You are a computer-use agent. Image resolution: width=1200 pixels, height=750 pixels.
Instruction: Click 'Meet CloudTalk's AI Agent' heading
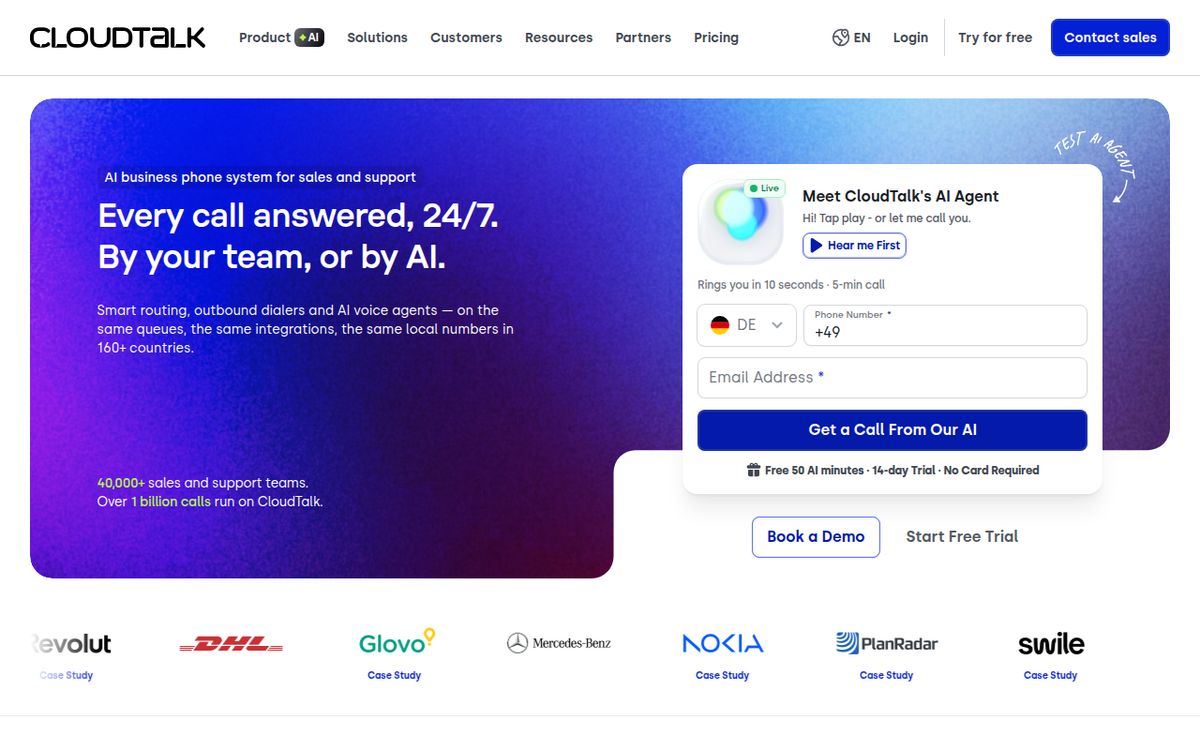tap(901, 196)
